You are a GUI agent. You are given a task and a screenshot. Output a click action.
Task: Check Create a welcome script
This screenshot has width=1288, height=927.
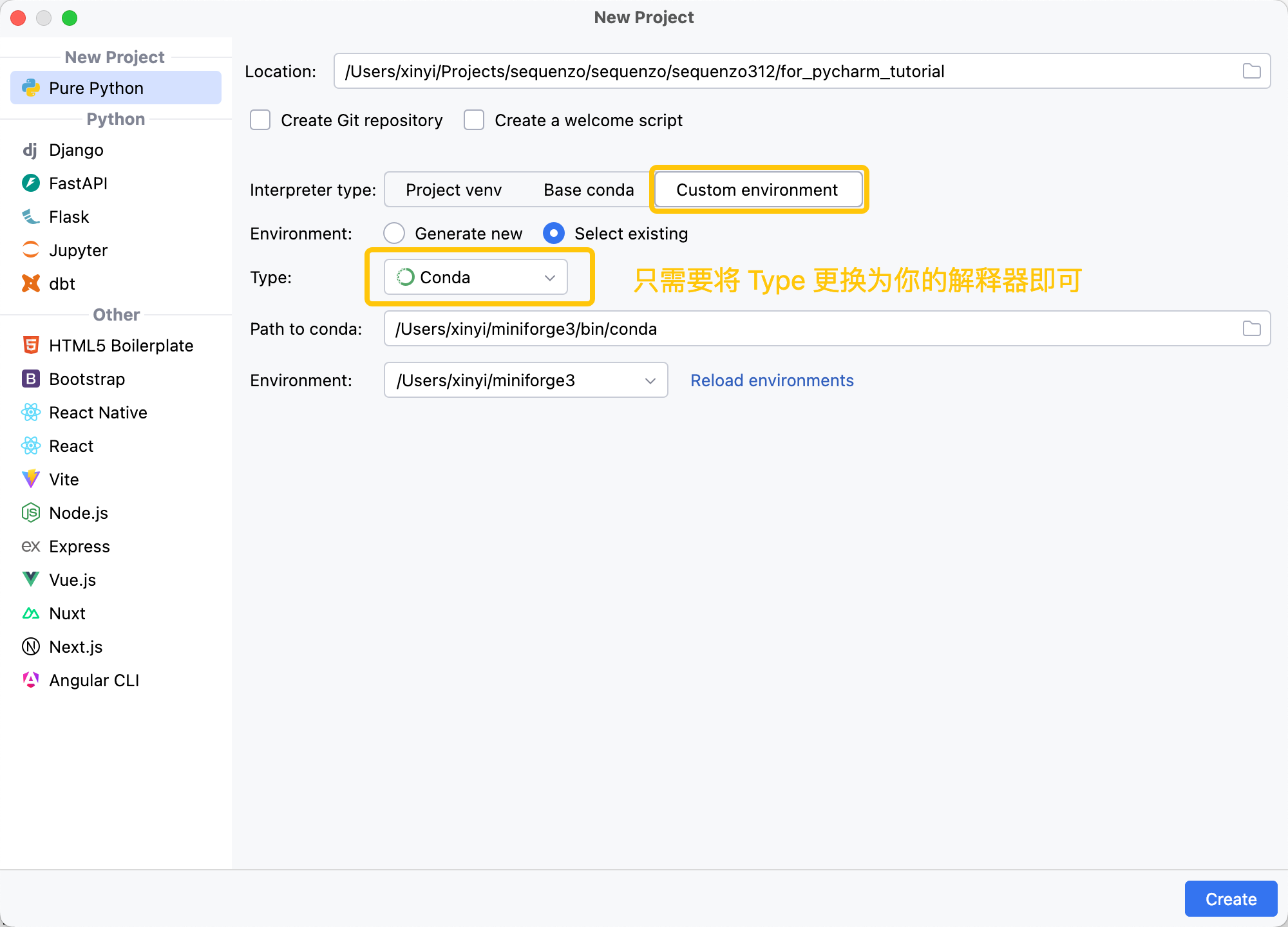click(x=474, y=120)
